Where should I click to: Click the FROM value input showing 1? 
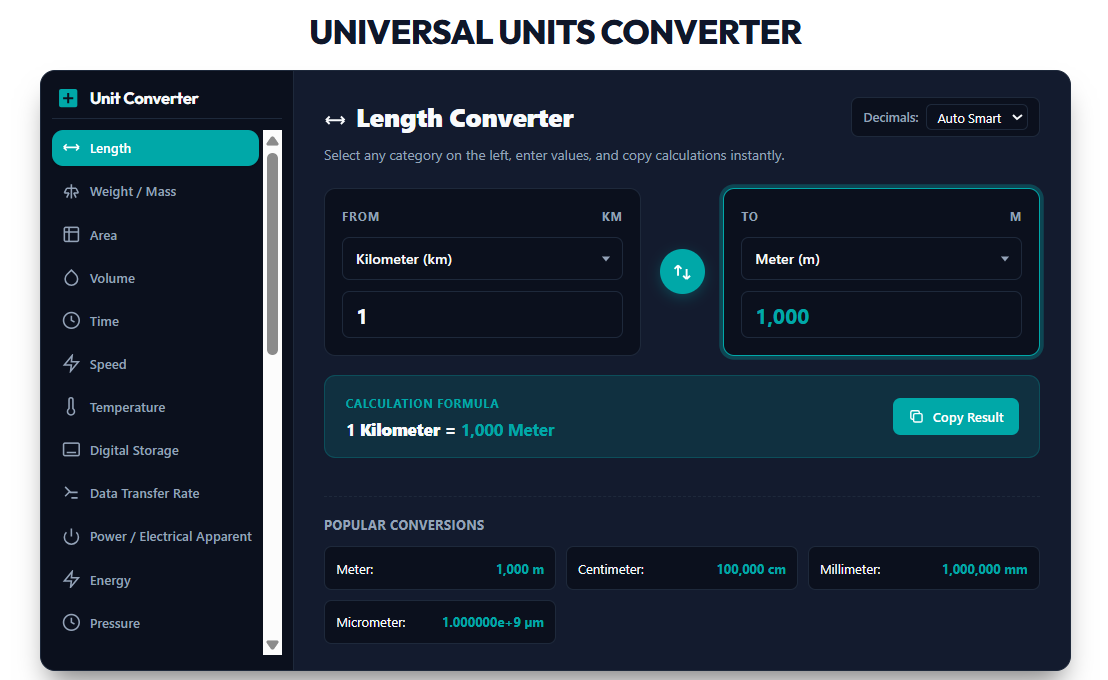(482, 315)
